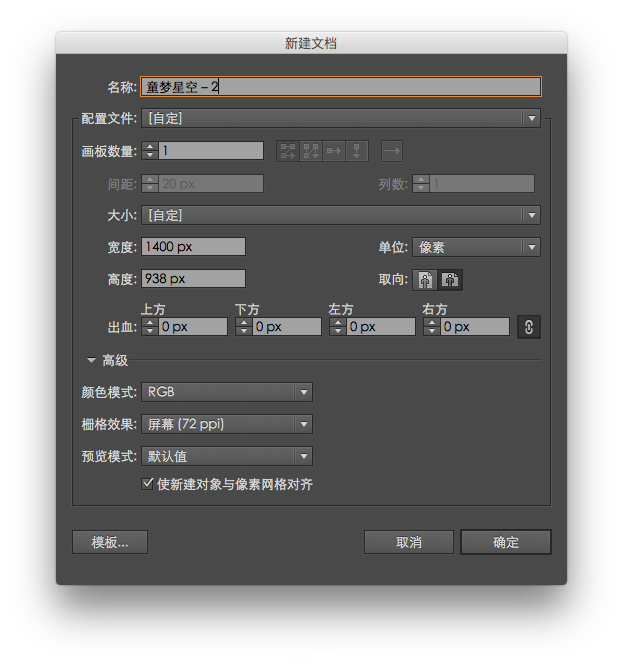Toggle the bleed link chain icon
This screenshot has height=665, width=623.
528,327
